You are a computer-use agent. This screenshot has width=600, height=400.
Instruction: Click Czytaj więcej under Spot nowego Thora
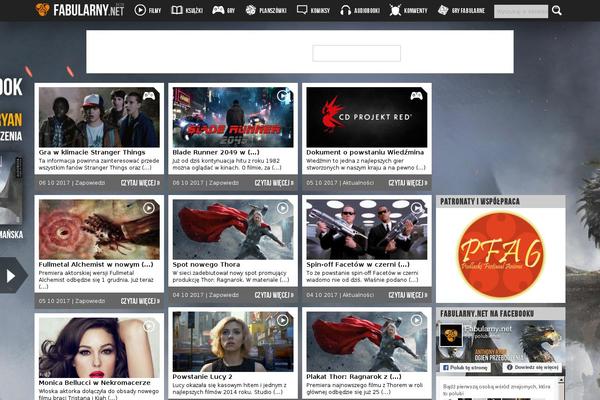(274, 295)
